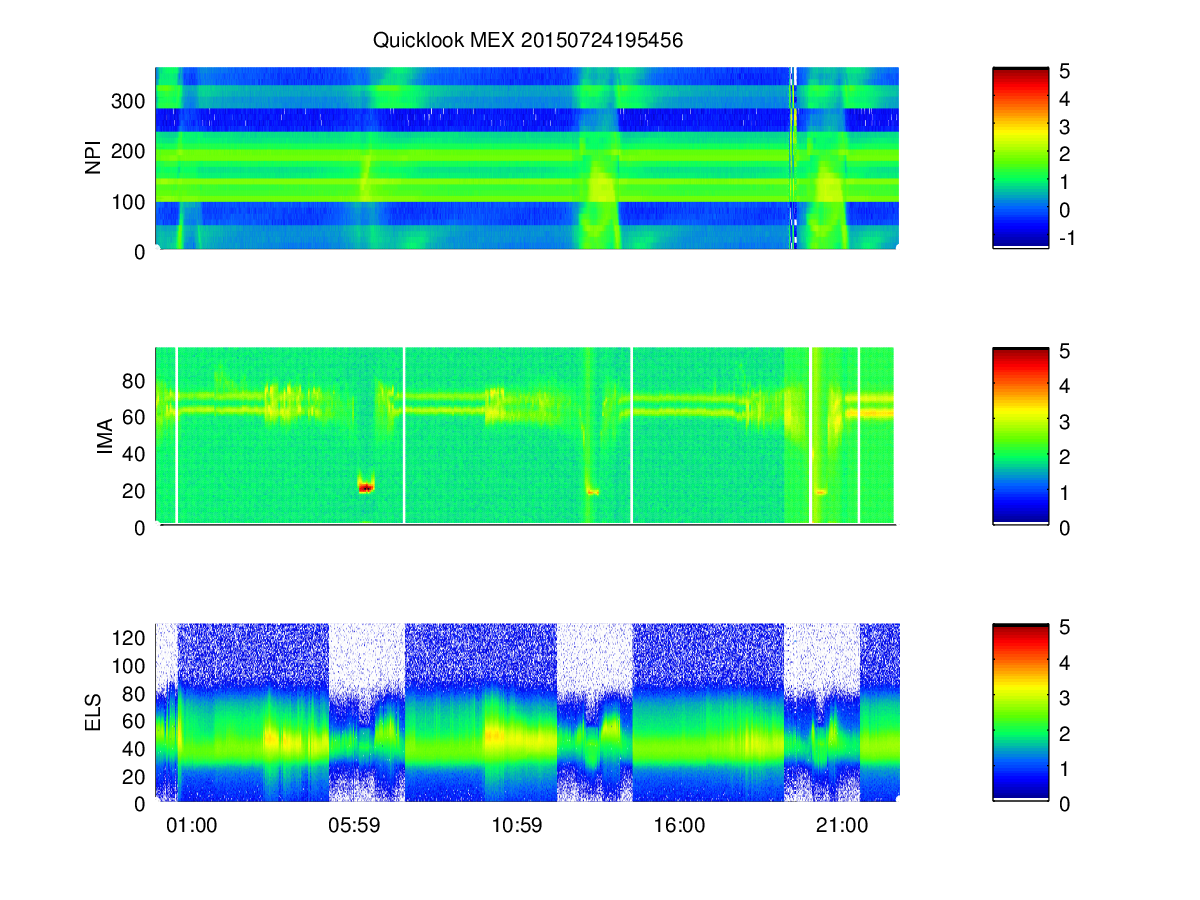The image size is (1200, 900).
Task: Click the 2 label on IMA colorbar
Action: [1065, 456]
